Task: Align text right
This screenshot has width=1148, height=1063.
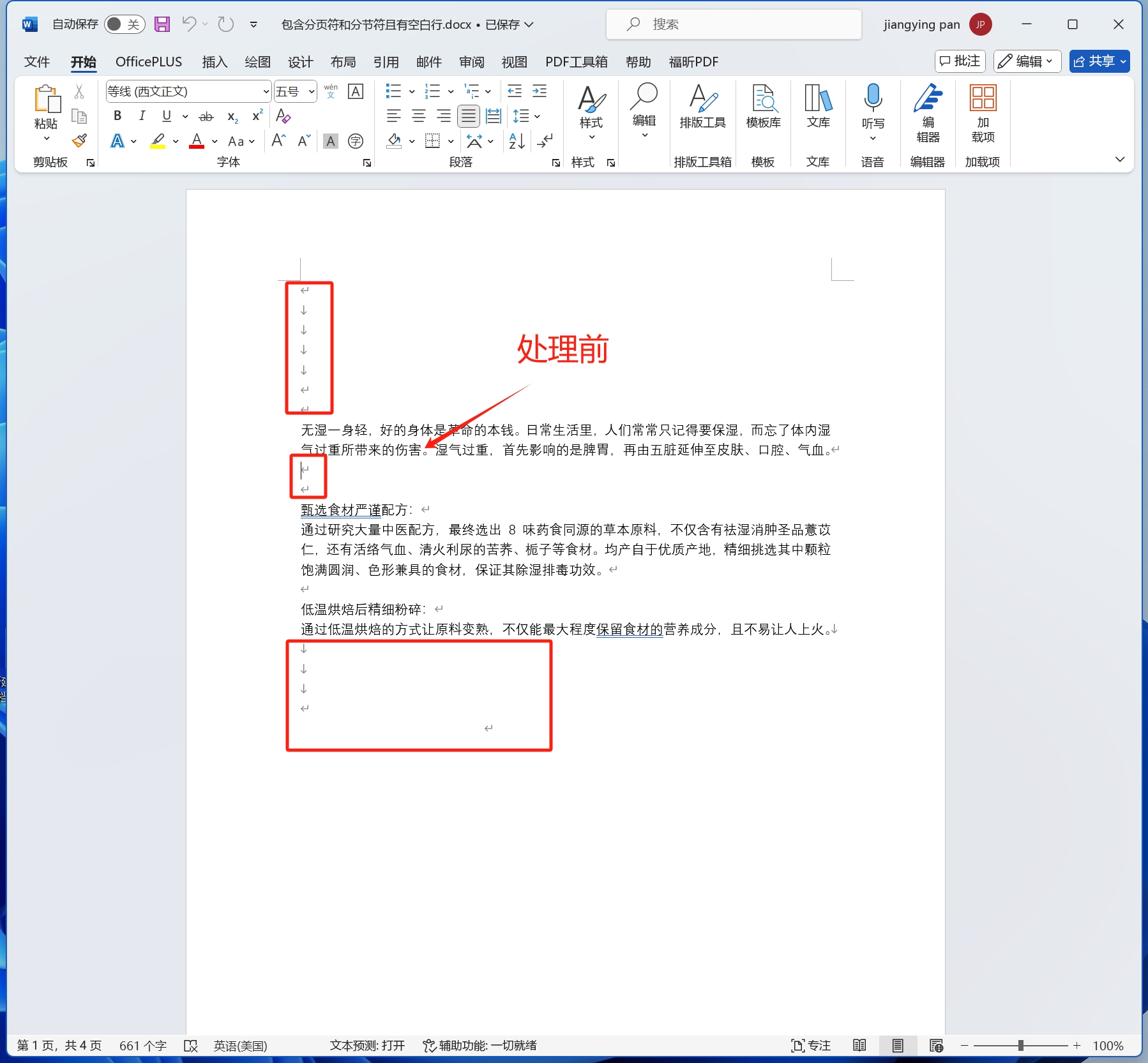Action: [x=444, y=116]
